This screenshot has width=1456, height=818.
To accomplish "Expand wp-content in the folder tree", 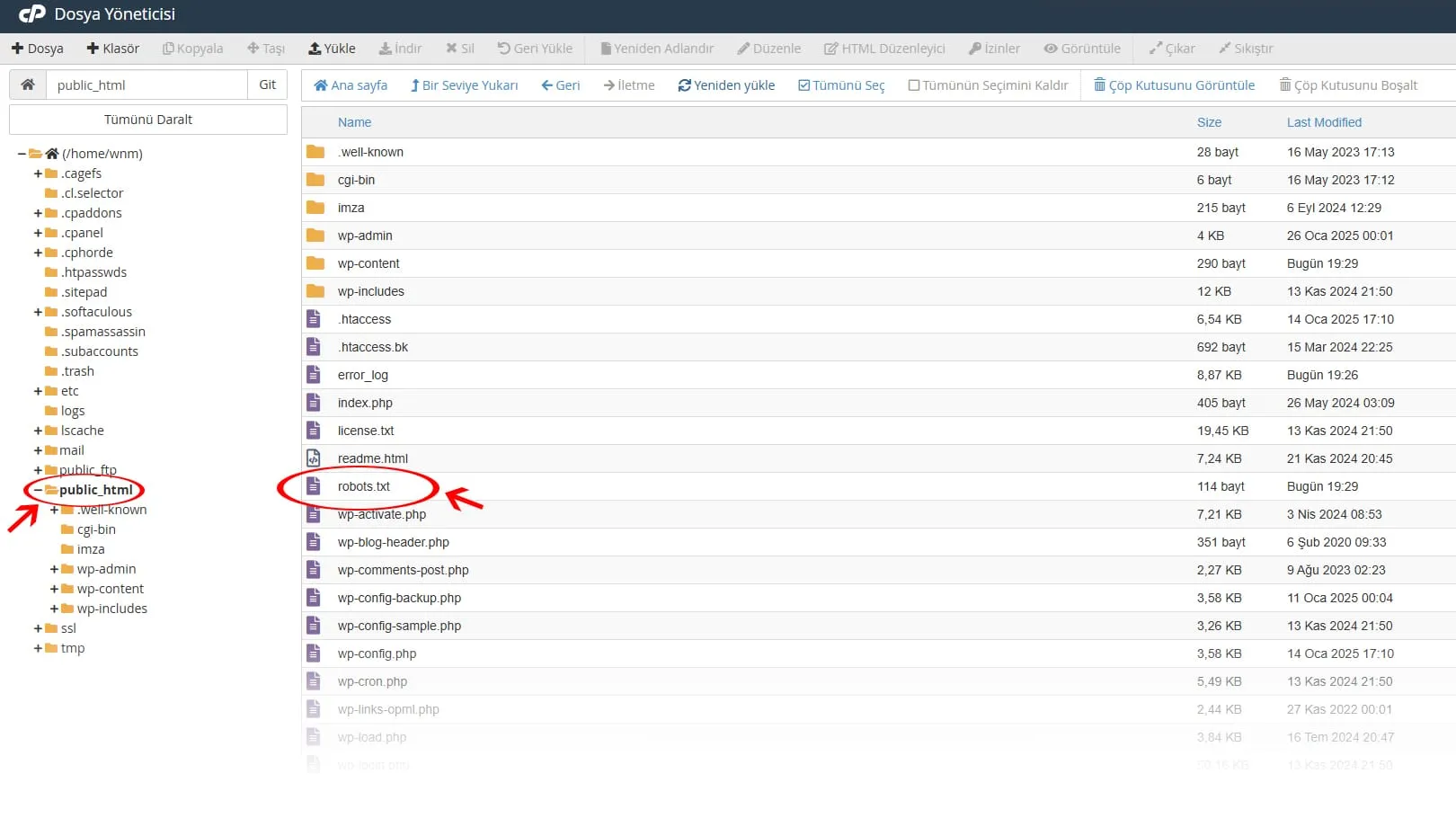I will coord(54,589).
